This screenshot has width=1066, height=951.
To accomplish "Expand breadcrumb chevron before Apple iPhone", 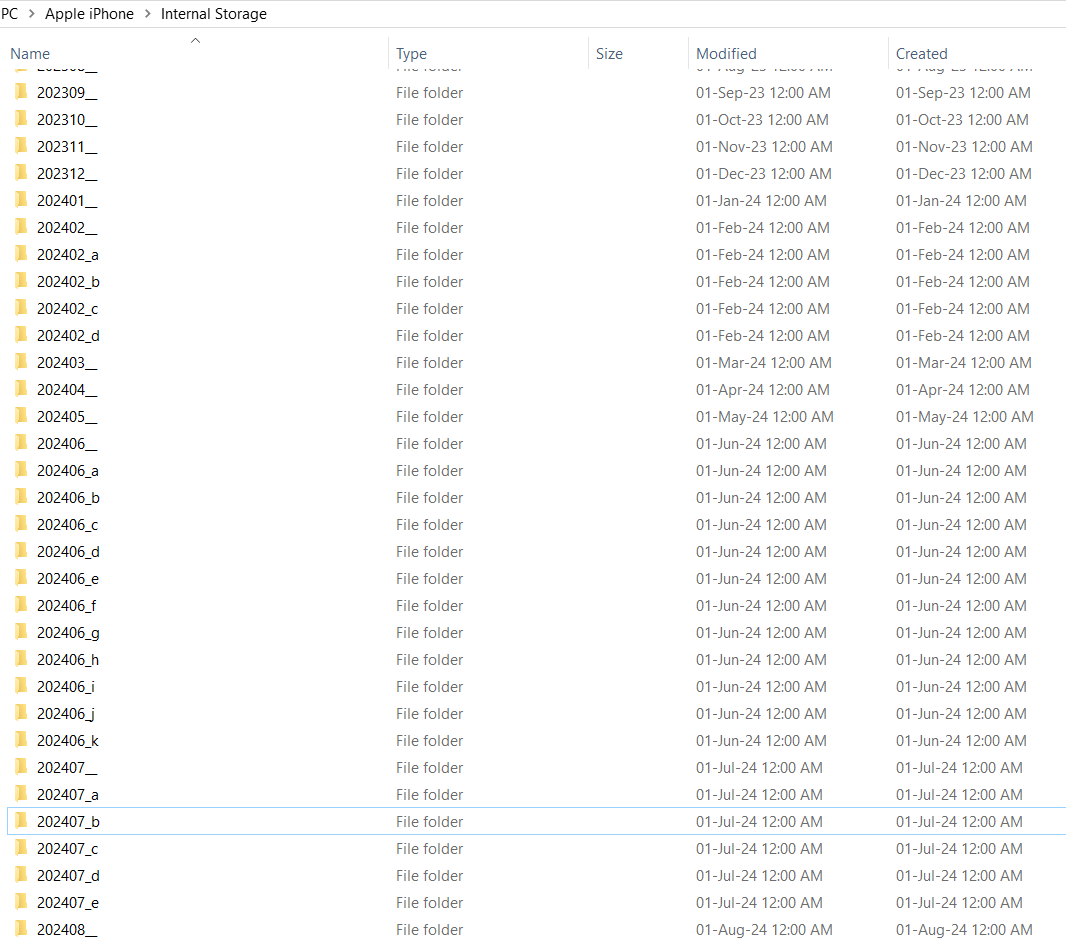I will click(31, 14).
